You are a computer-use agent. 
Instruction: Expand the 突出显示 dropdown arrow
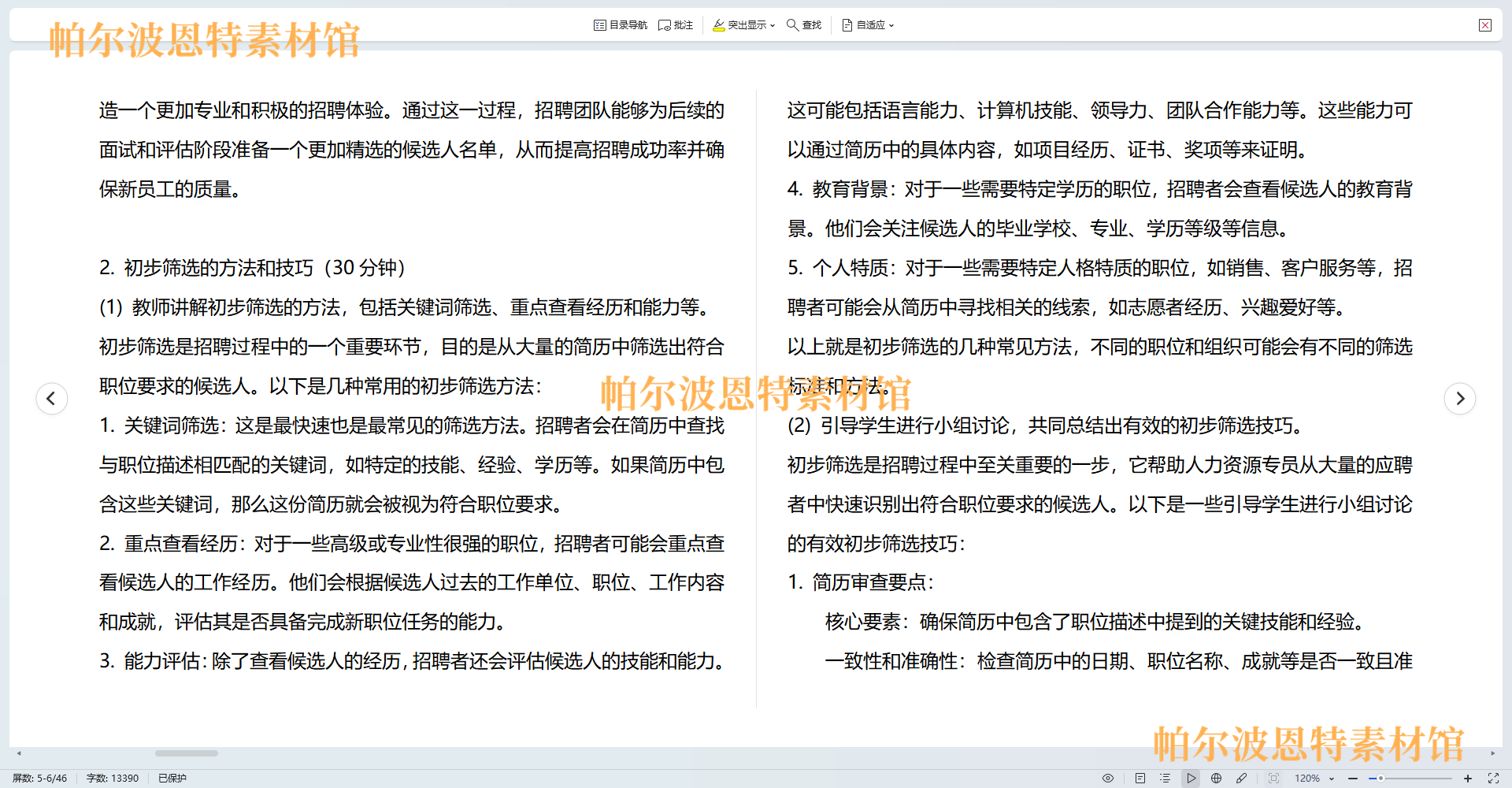point(773,25)
